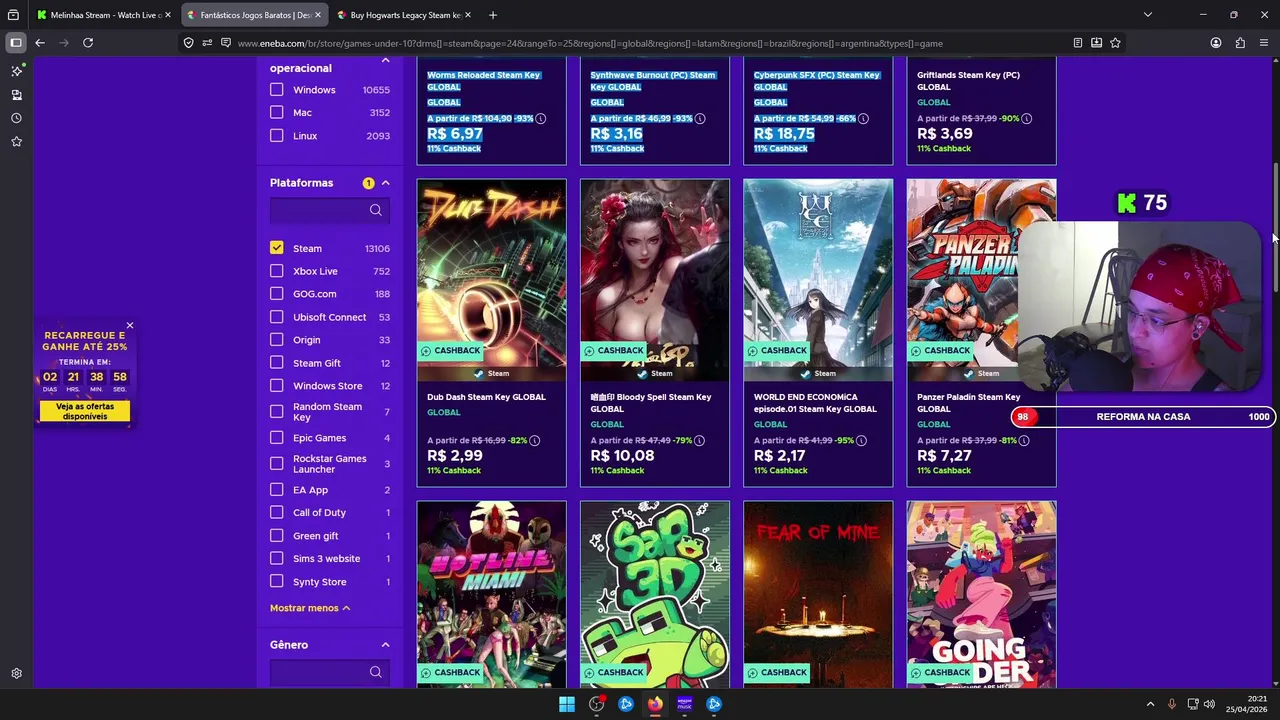Screen dimensions: 1280x720
Task: Open bookmarks star in the sidebar
Action: (16, 142)
